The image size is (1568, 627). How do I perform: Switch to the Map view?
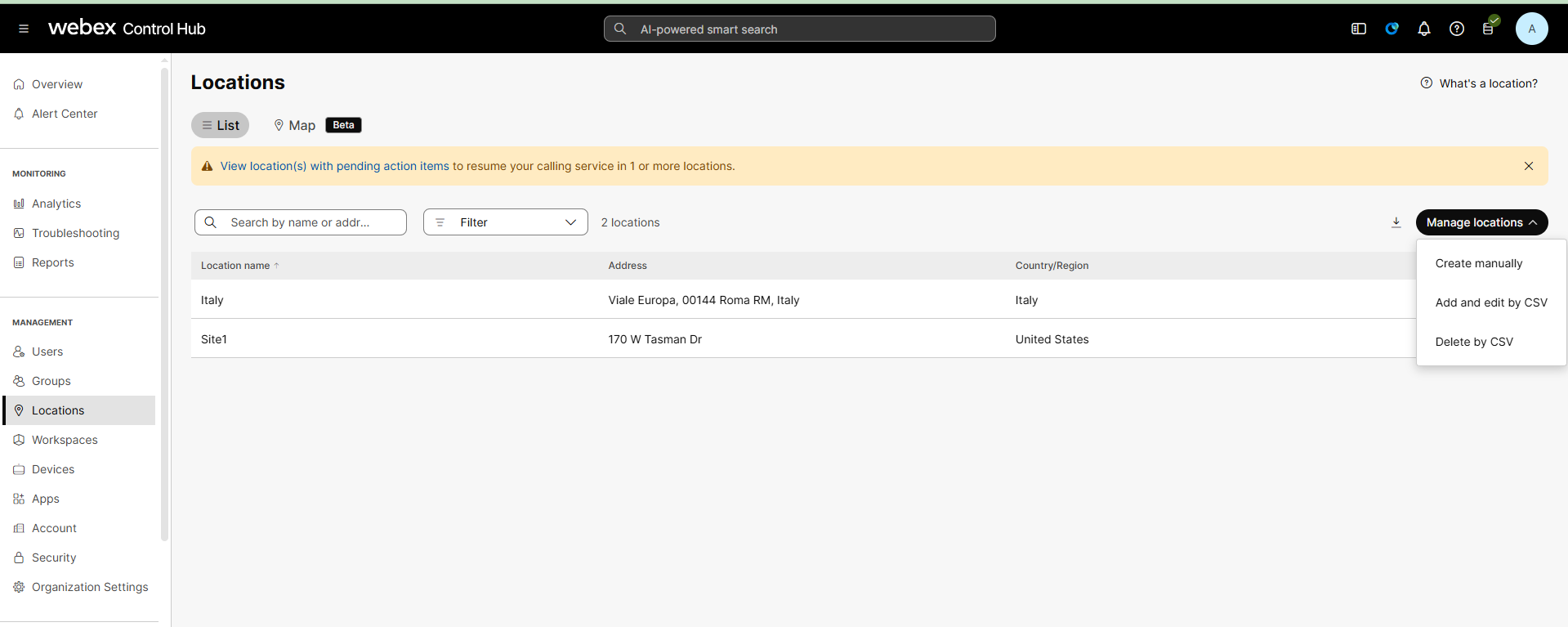click(294, 125)
